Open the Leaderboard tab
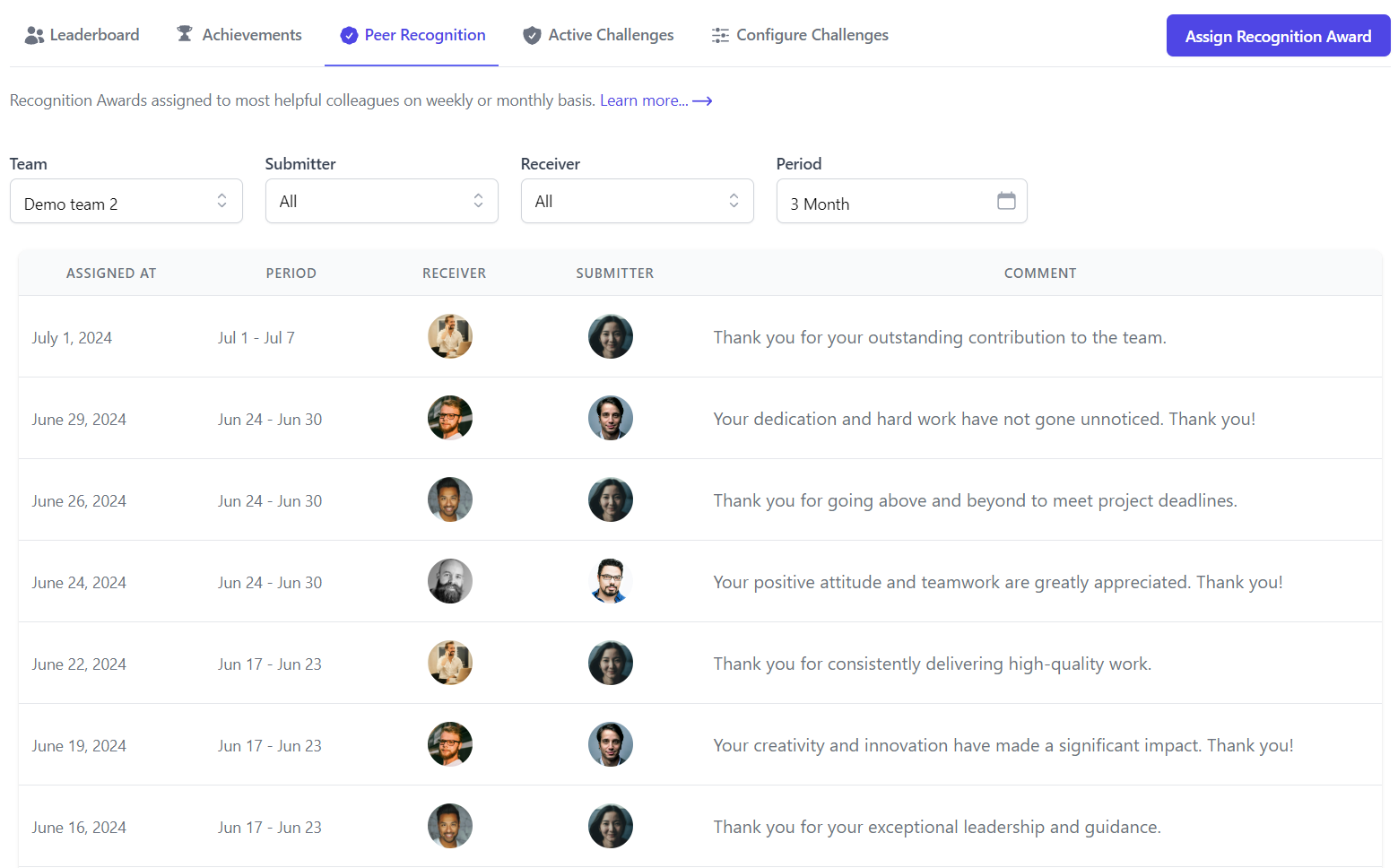Screen dimensions: 1398x868 [82, 35]
